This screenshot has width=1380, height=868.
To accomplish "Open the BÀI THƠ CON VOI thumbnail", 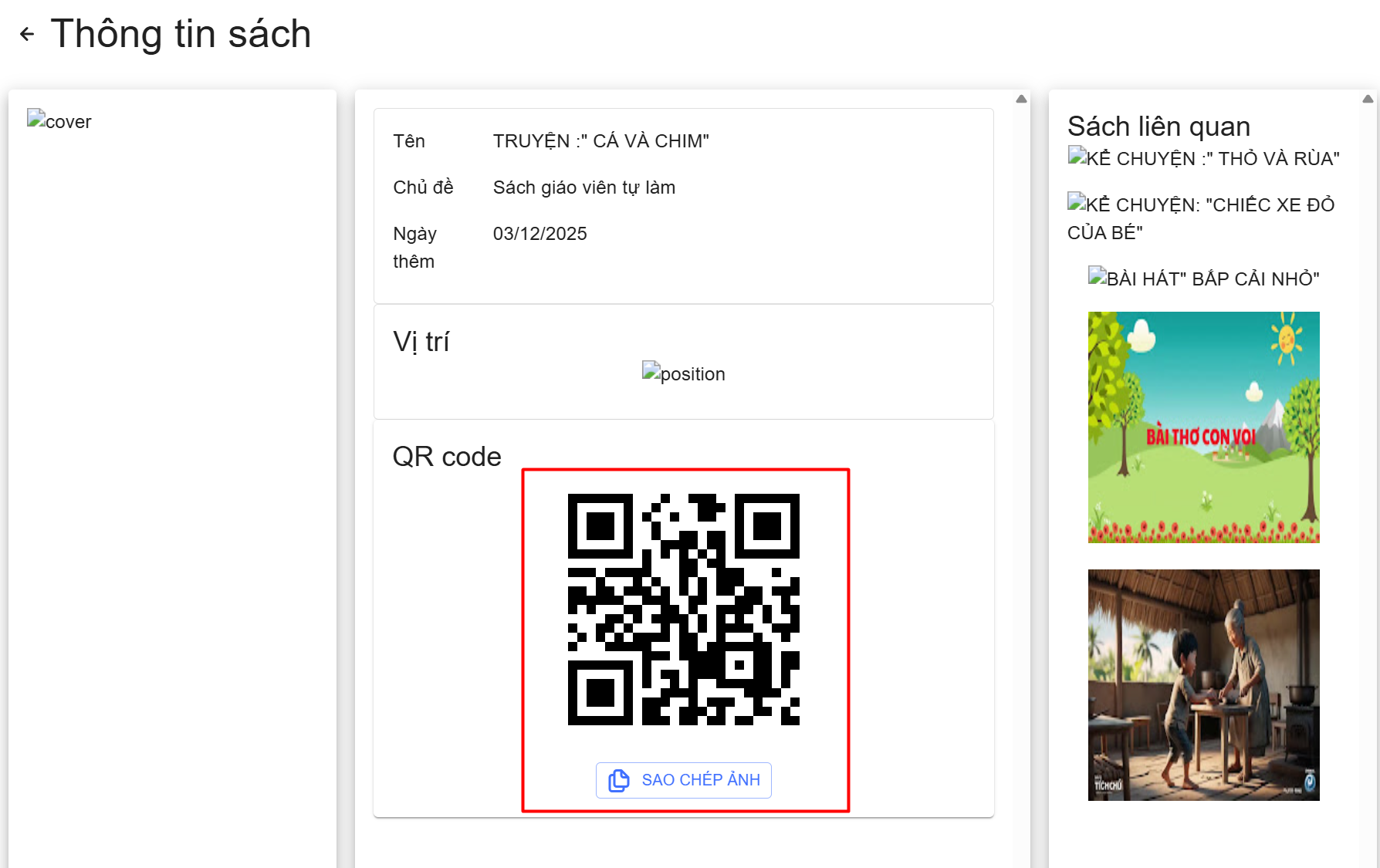I will tap(1203, 427).
